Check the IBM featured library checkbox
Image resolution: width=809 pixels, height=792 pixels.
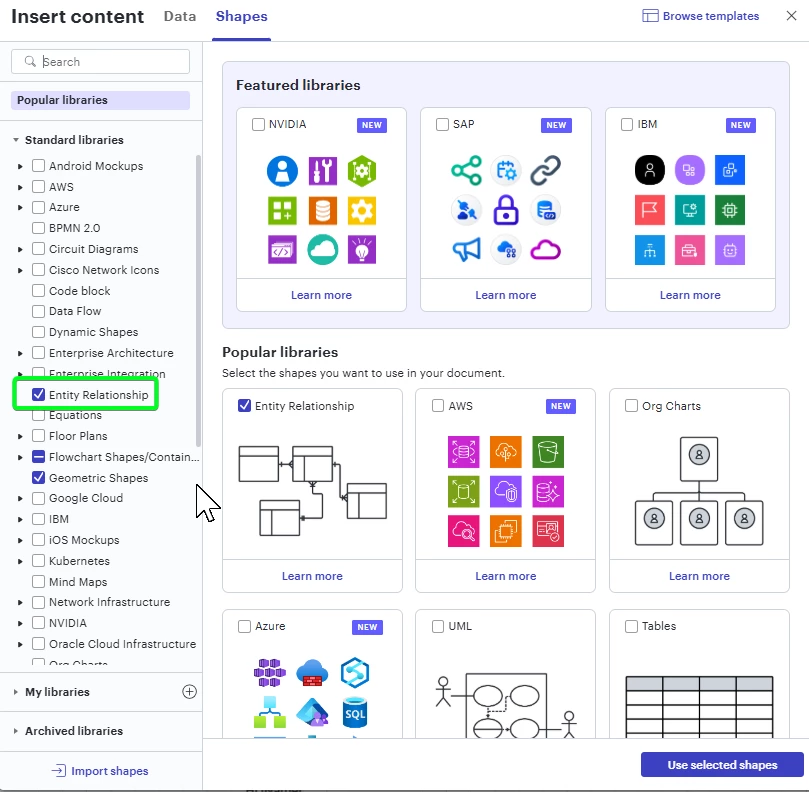coord(627,124)
